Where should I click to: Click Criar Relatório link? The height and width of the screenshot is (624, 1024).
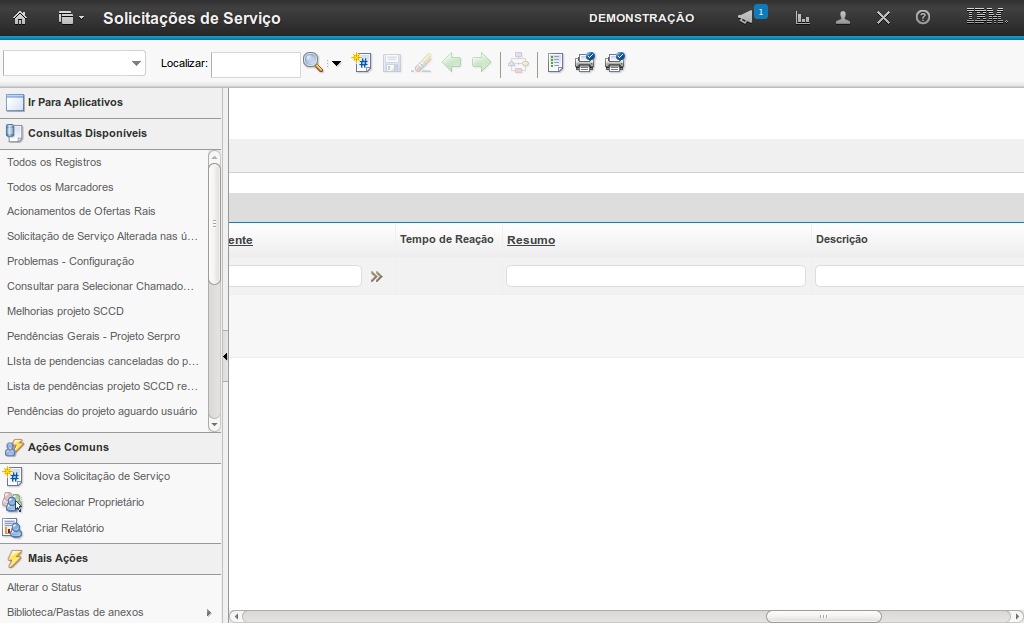(x=68, y=528)
